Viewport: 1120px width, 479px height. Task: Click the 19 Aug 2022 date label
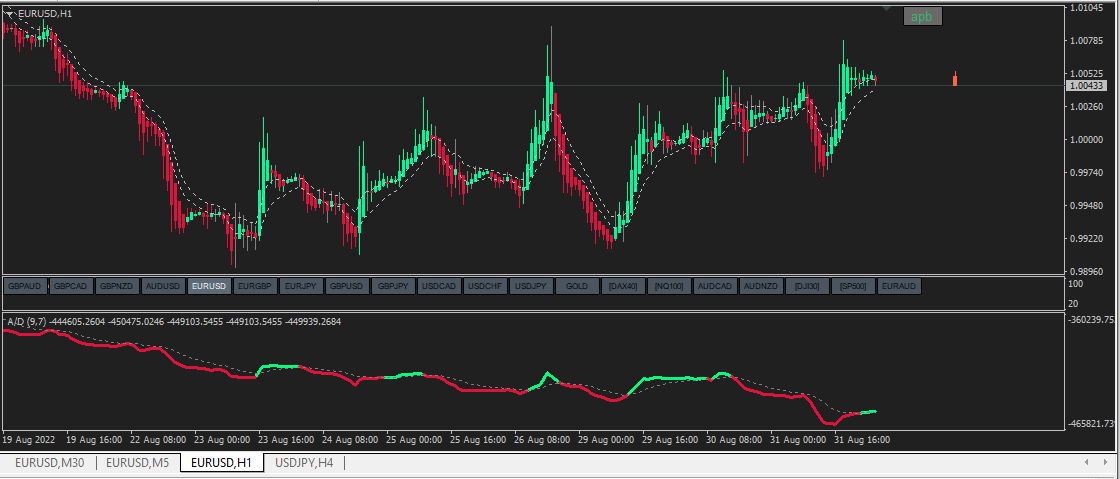tap(29, 439)
